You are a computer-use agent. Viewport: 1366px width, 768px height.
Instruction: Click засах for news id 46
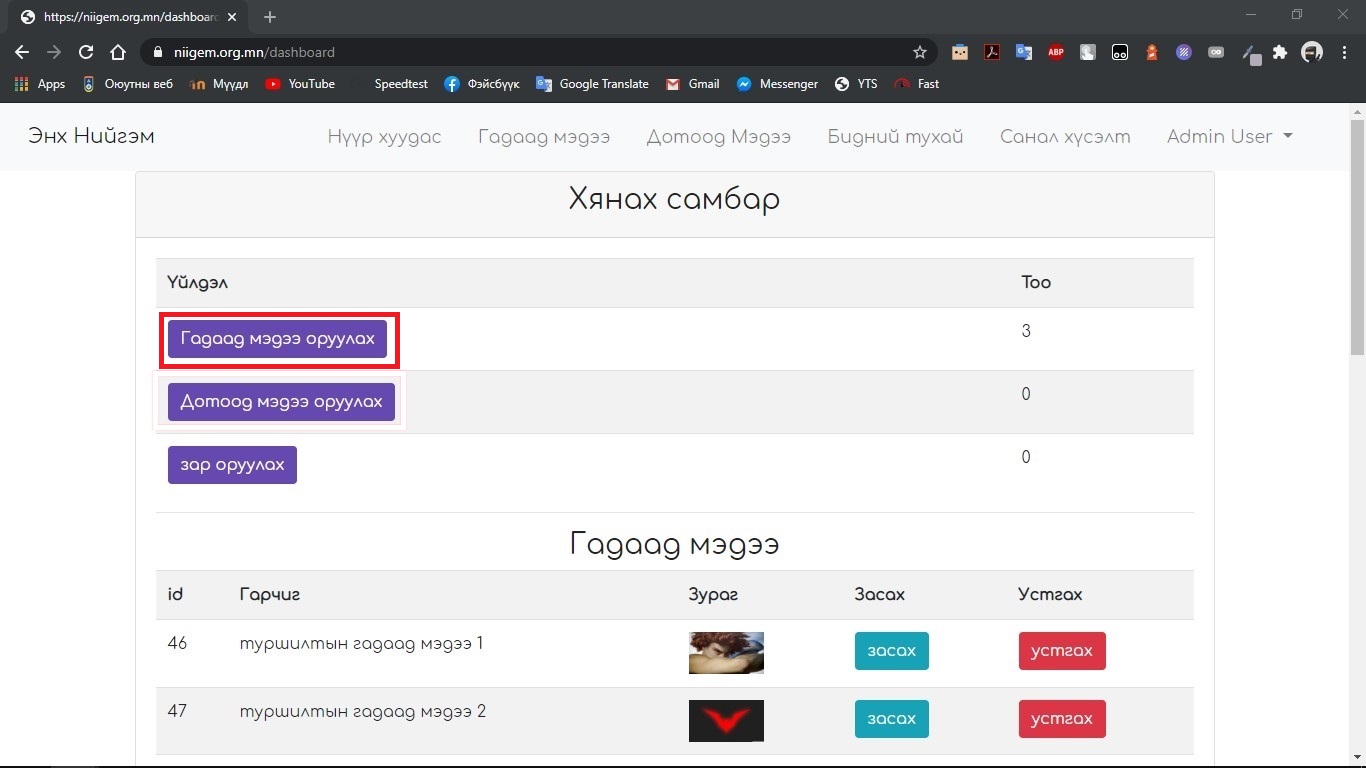[x=891, y=651]
